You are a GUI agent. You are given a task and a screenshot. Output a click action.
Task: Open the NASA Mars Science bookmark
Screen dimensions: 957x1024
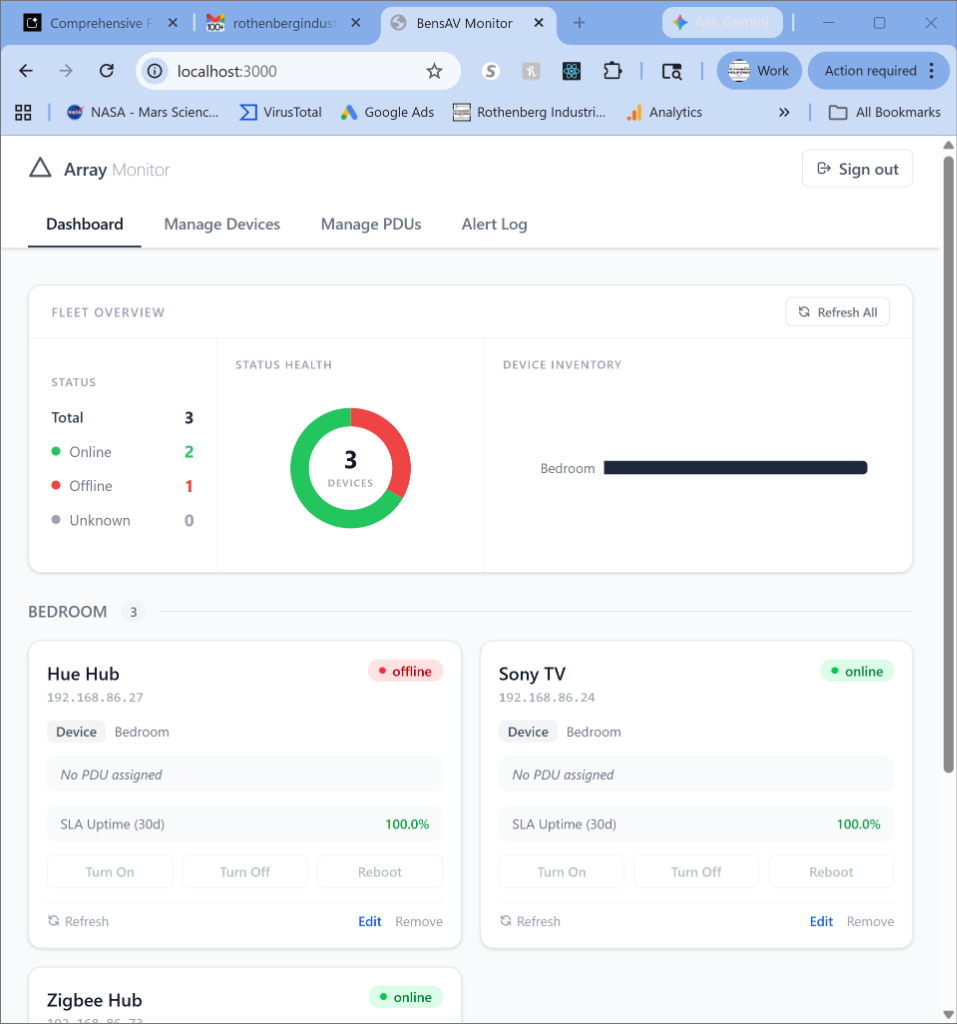tap(142, 112)
